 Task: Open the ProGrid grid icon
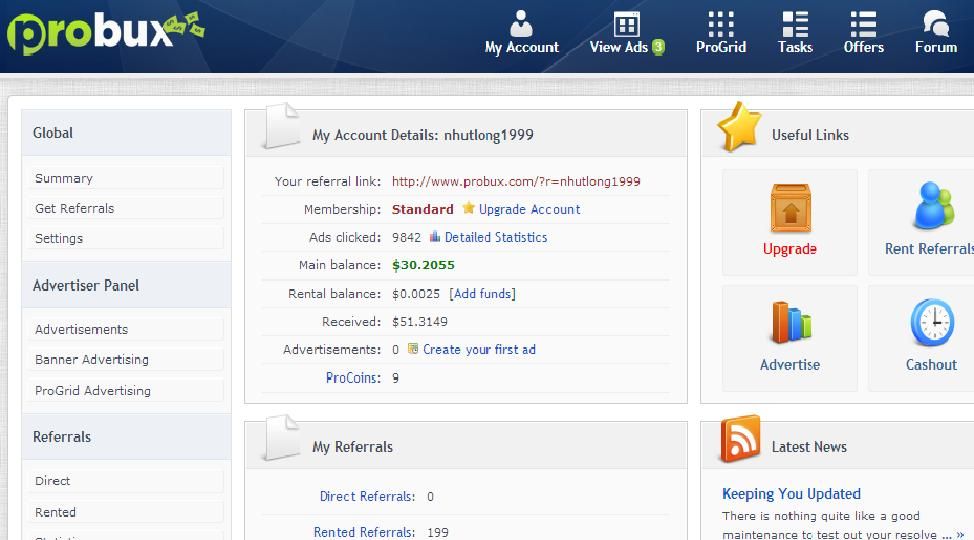(720, 25)
